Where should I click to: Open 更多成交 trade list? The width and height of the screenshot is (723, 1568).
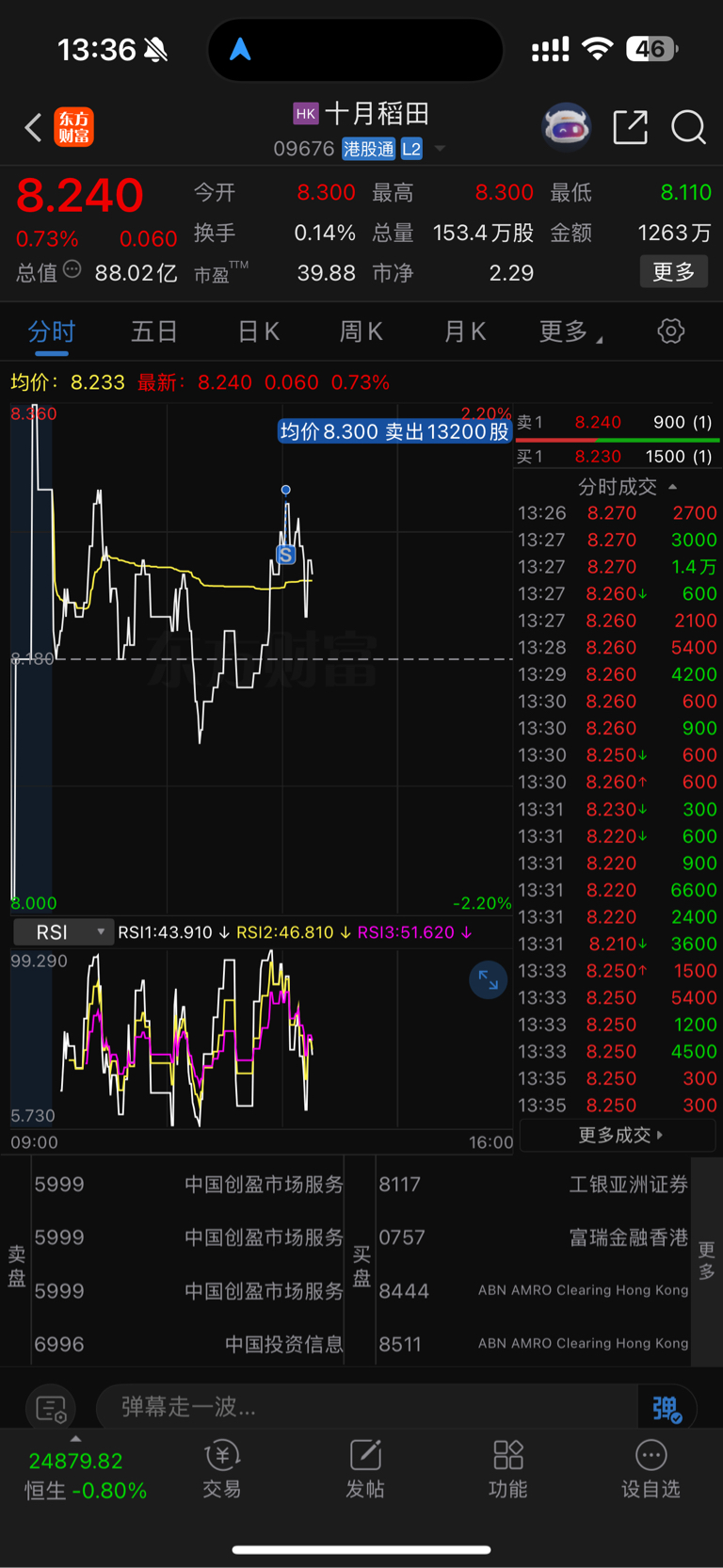619,1136
